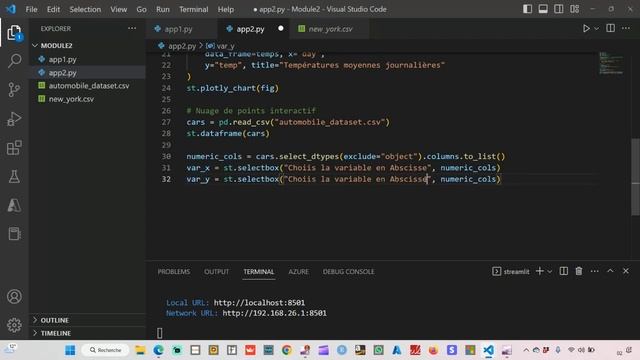Open the Go menu

141,9
